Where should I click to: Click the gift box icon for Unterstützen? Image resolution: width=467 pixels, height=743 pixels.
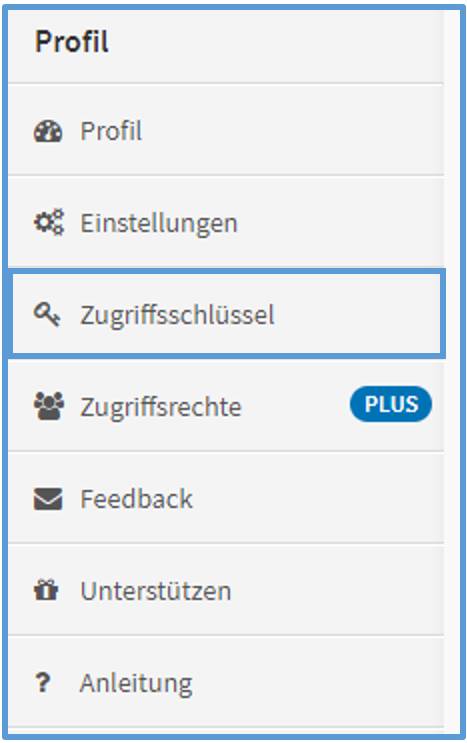pos(46,590)
